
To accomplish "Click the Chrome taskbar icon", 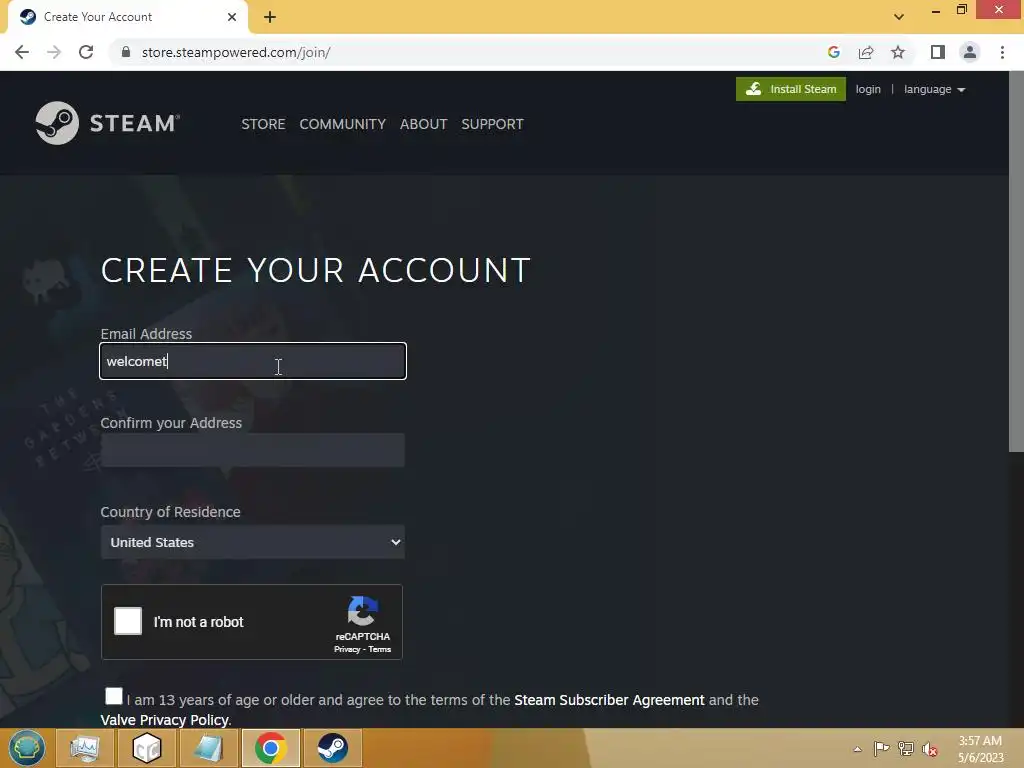I will click(x=270, y=748).
